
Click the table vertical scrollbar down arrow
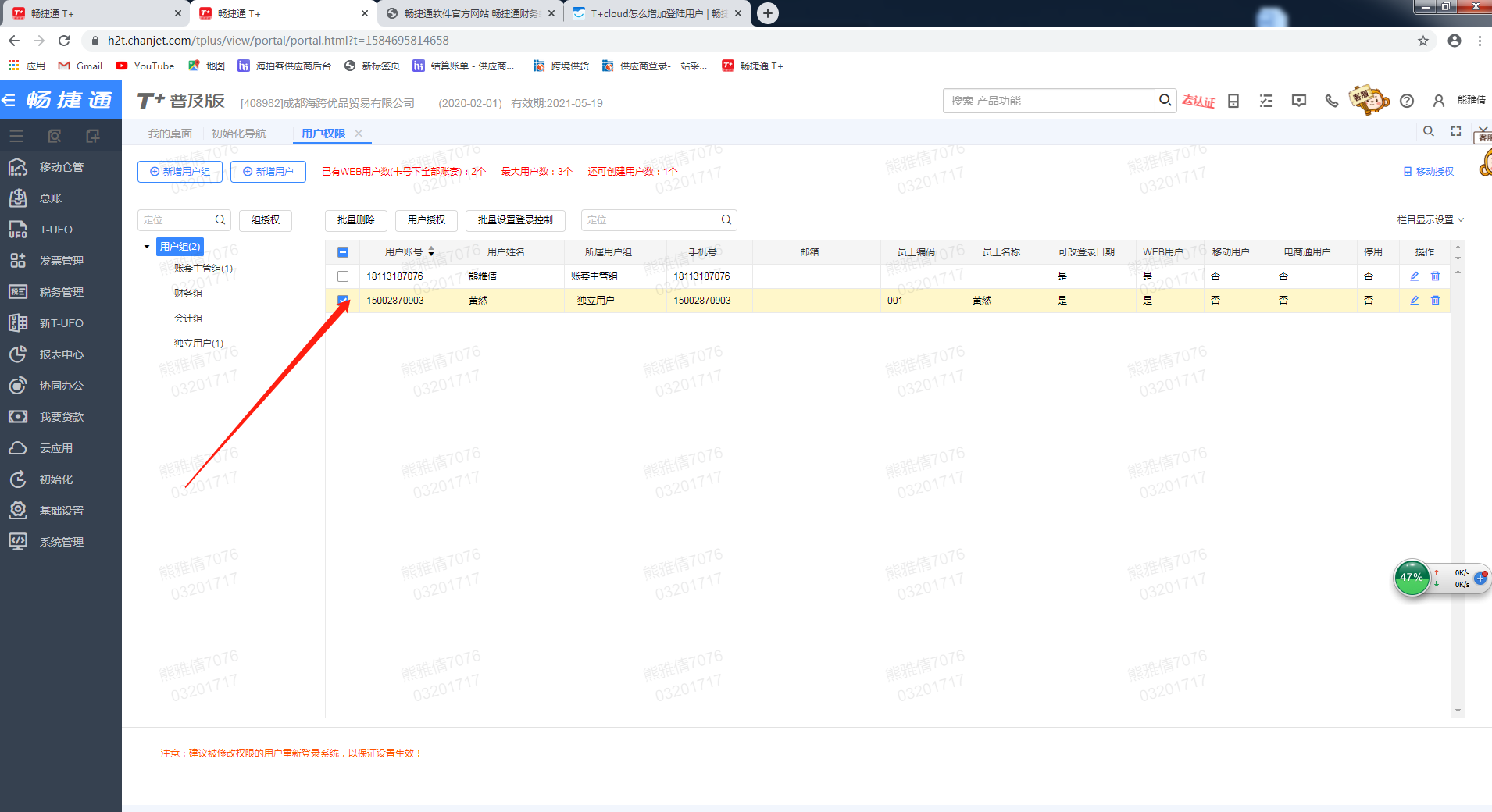pos(1458,710)
